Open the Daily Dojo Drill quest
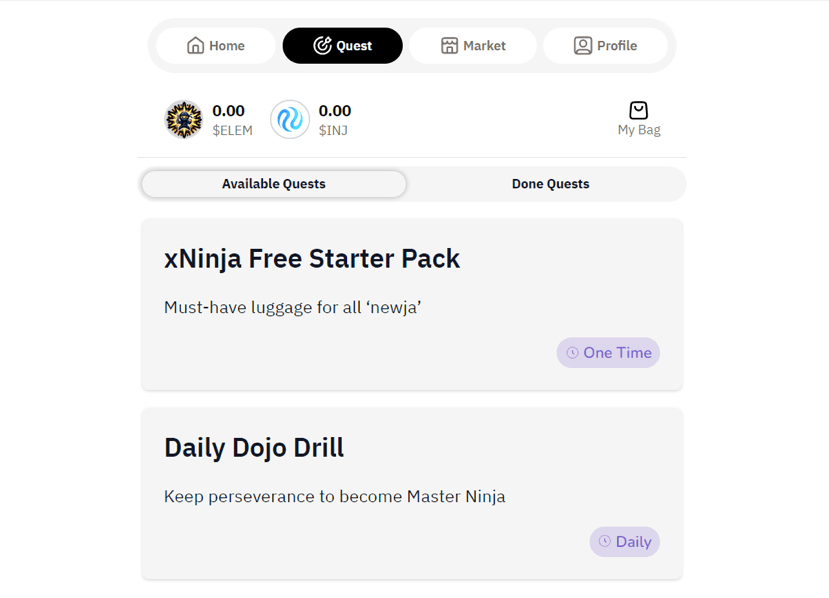Viewport: 829px width, 598px height. [x=254, y=448]
